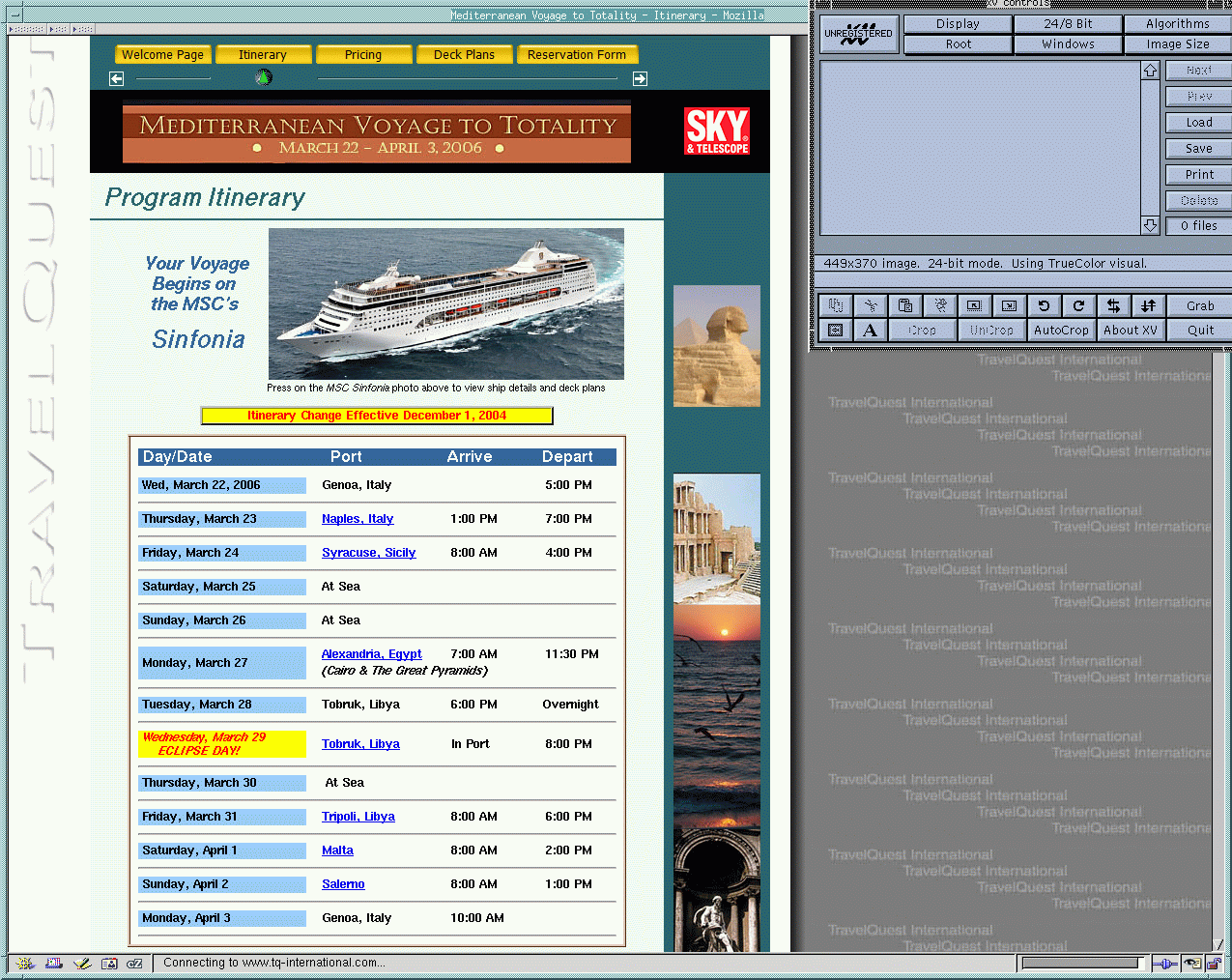Screen dimensions: 1232x980
Task: Follow the Alexandria, Egypt link
Action: coord(371,654)
